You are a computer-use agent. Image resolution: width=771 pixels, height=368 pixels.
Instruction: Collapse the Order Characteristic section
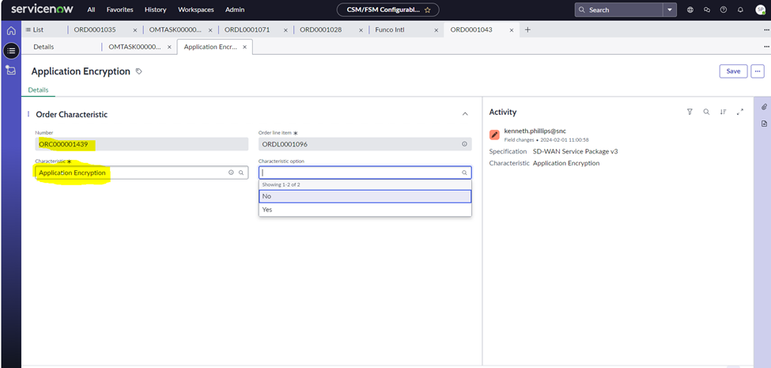465,114
